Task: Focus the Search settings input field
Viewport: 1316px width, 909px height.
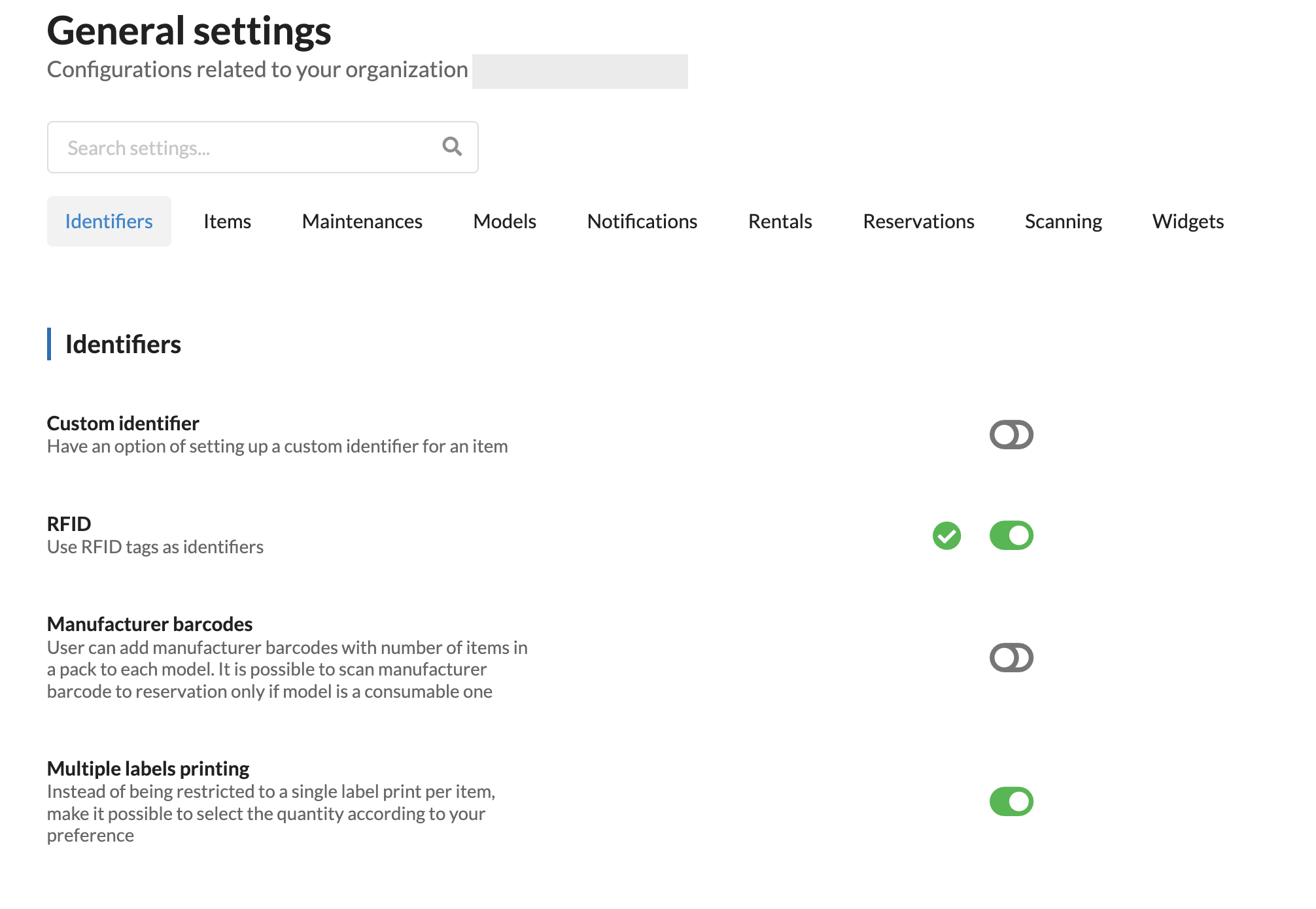Action: coord(263,147)
